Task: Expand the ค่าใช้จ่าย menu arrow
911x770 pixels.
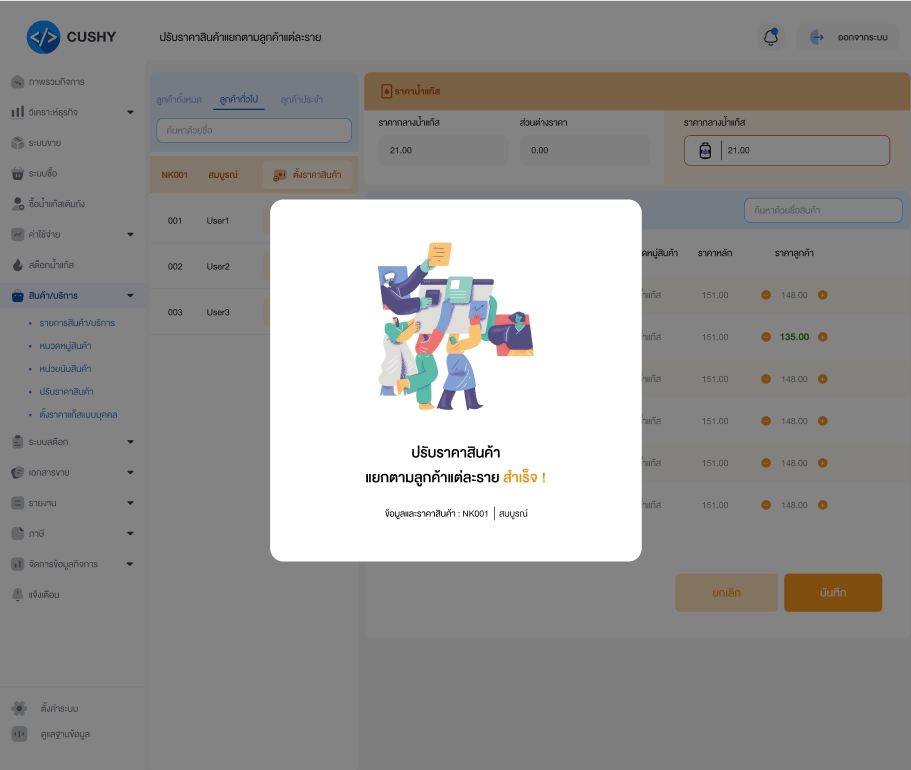Action: (x=130, y=234)
